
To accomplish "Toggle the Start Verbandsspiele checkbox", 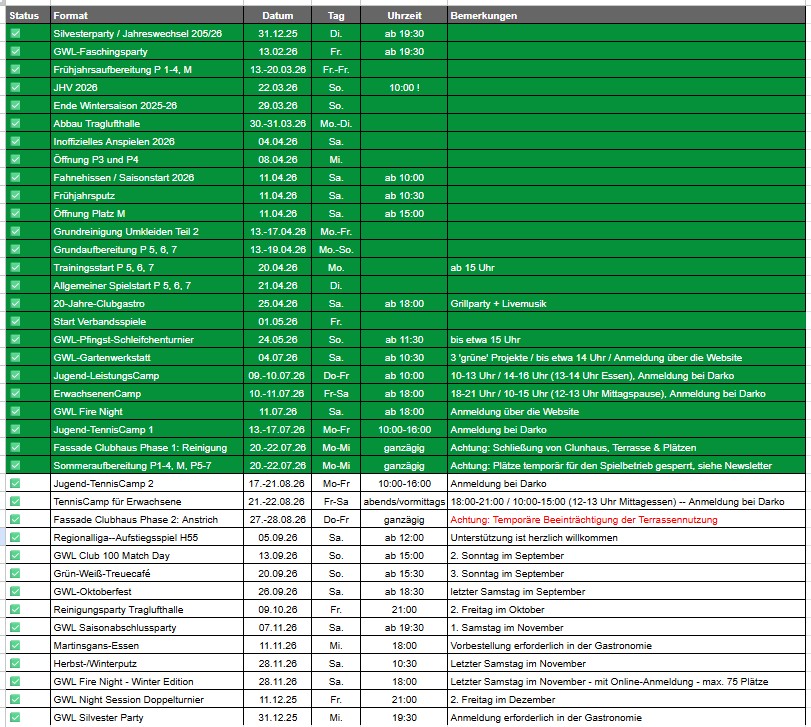I will click(x=16, y=322).
